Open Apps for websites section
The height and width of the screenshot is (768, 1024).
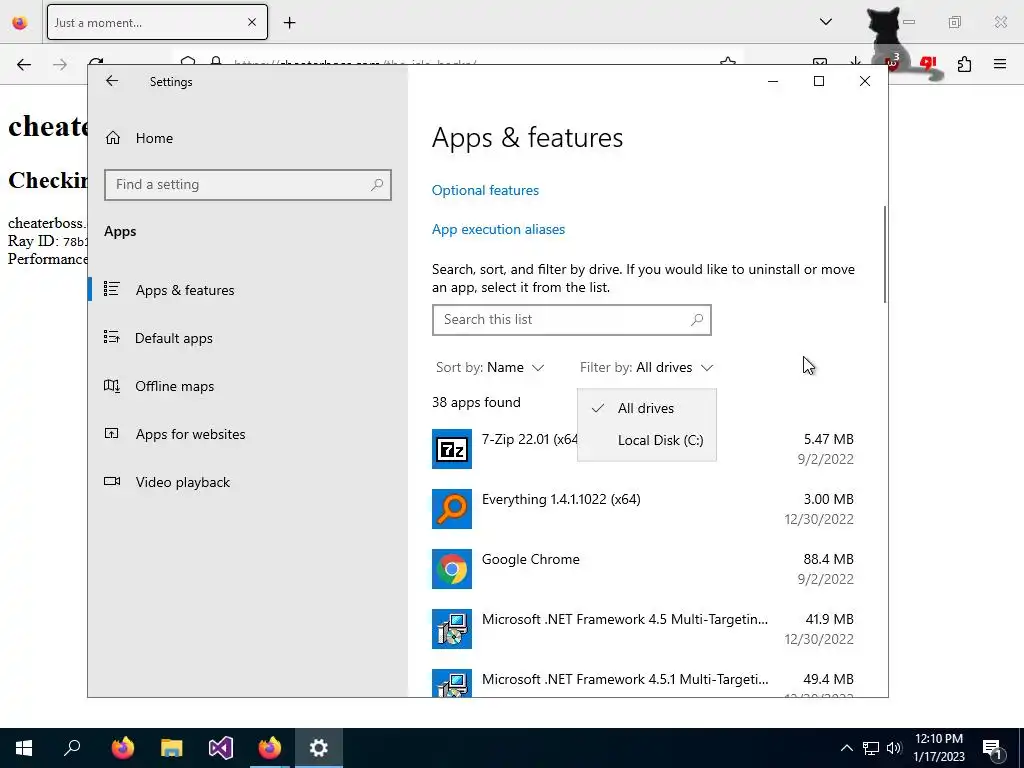tap(190, 434)
